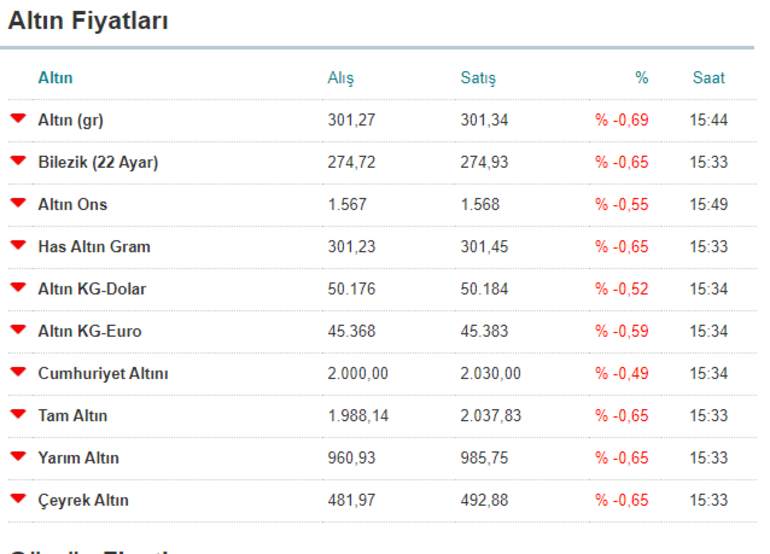Click the Saat column header
Image resolution: width=770 pixels, height=554 pixels.
[x=709, y=78]
